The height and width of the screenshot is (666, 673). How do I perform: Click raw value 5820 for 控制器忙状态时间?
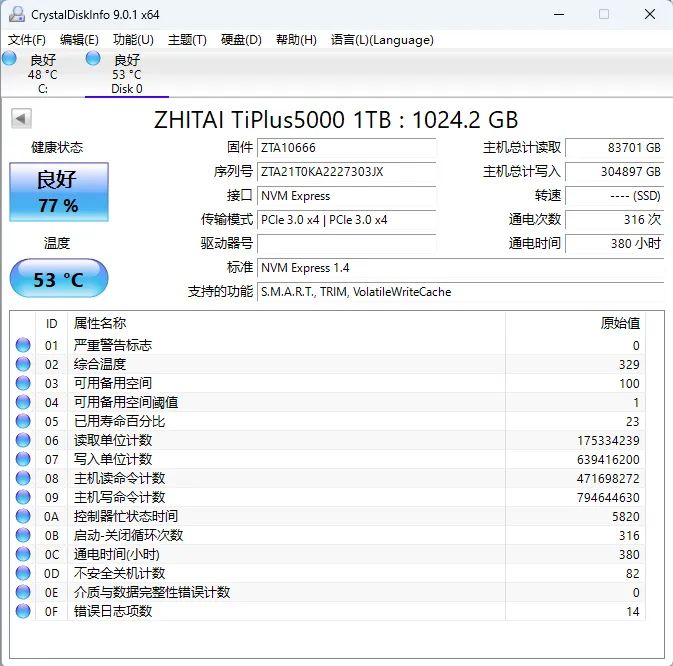(x=626, y=517)
